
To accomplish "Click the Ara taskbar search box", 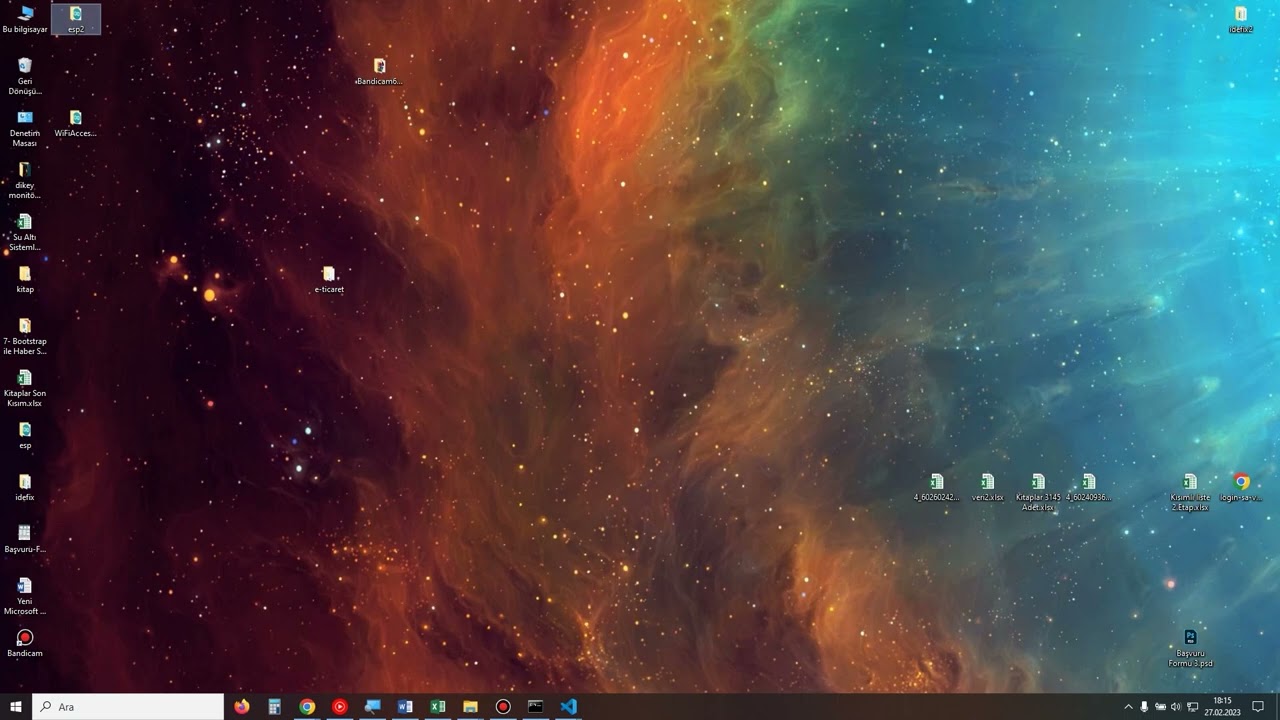I will point(128,707).
